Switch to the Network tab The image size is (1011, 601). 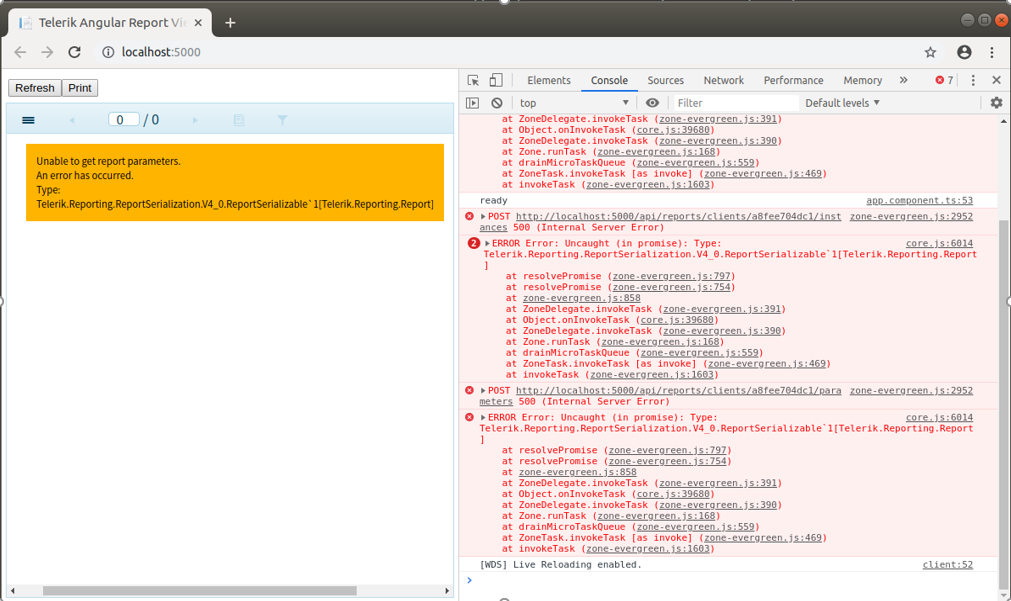(723, 80)
